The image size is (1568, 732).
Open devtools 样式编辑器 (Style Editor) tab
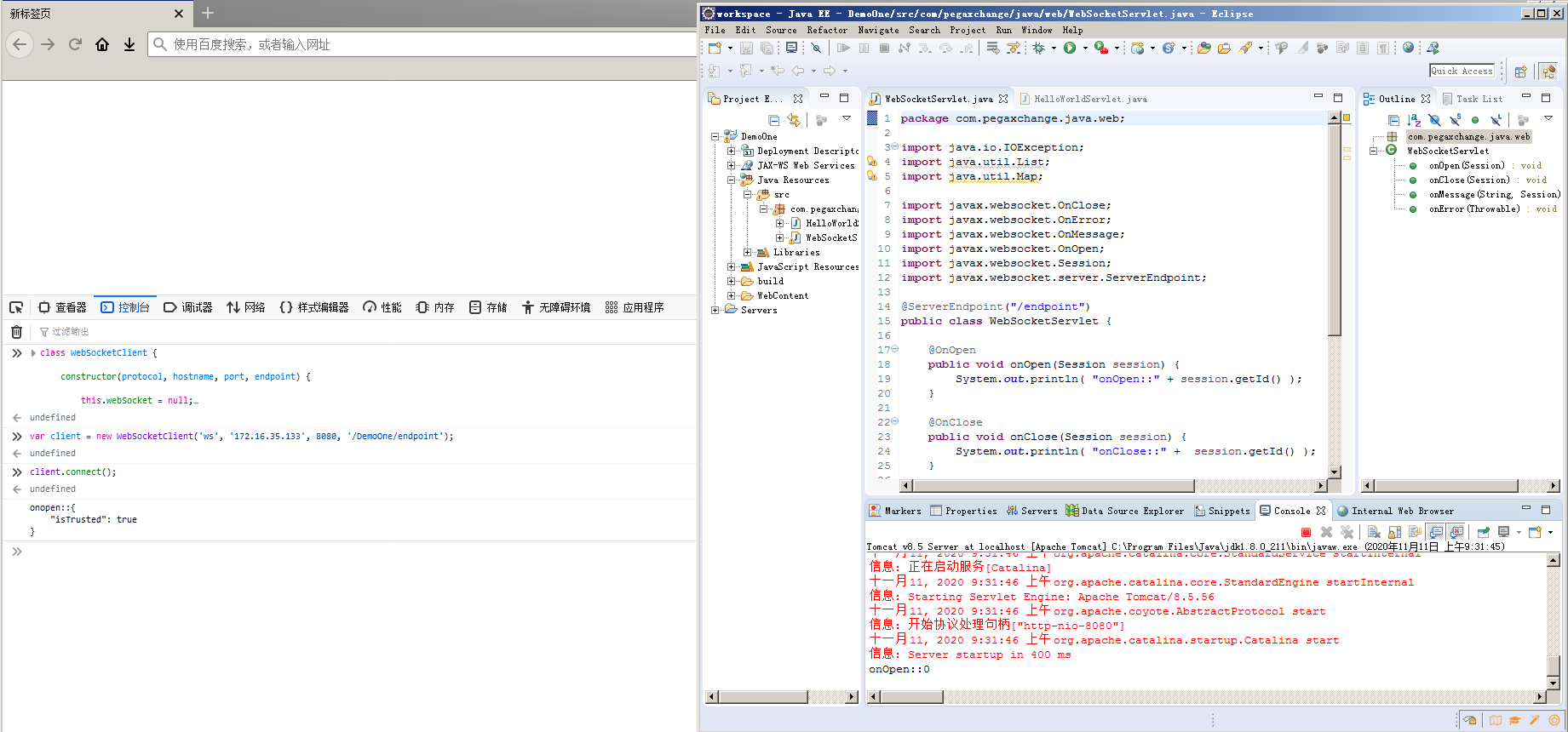point(314,307)
